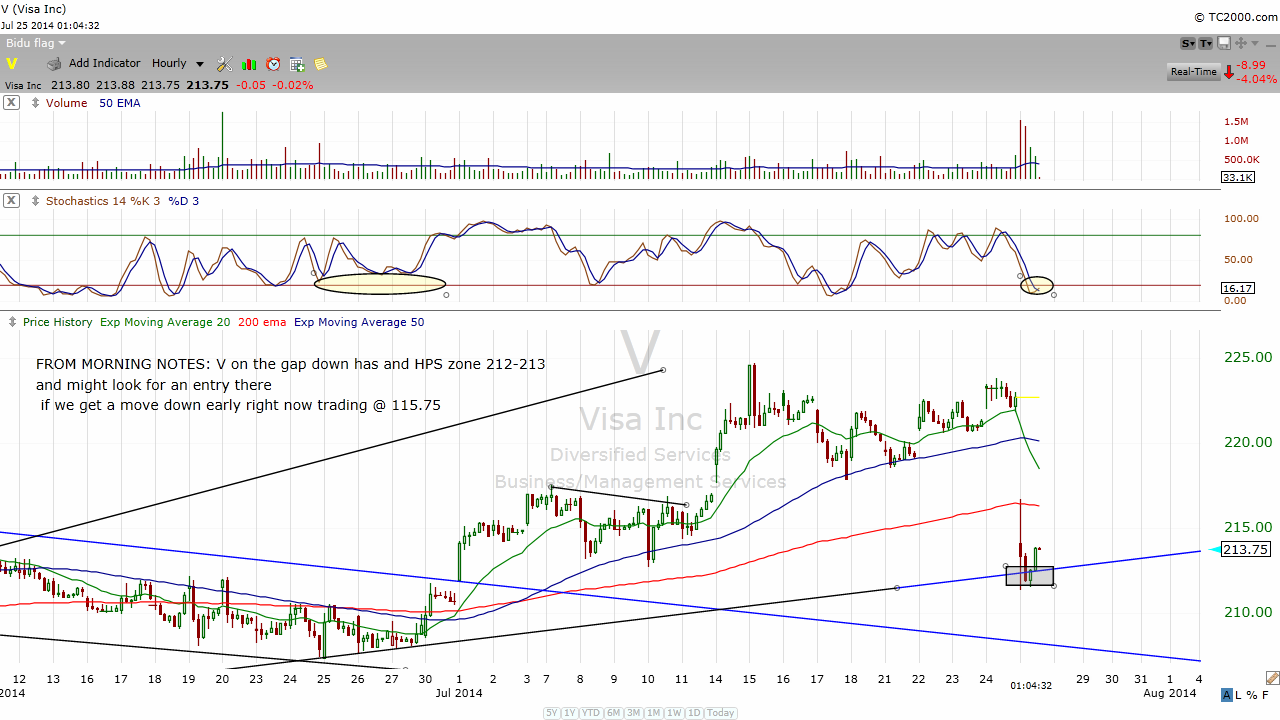This screenshot has height=720, width=1280.
Task: Click the 01:04:32 time marker on axis
Action: coord(1031,685)
